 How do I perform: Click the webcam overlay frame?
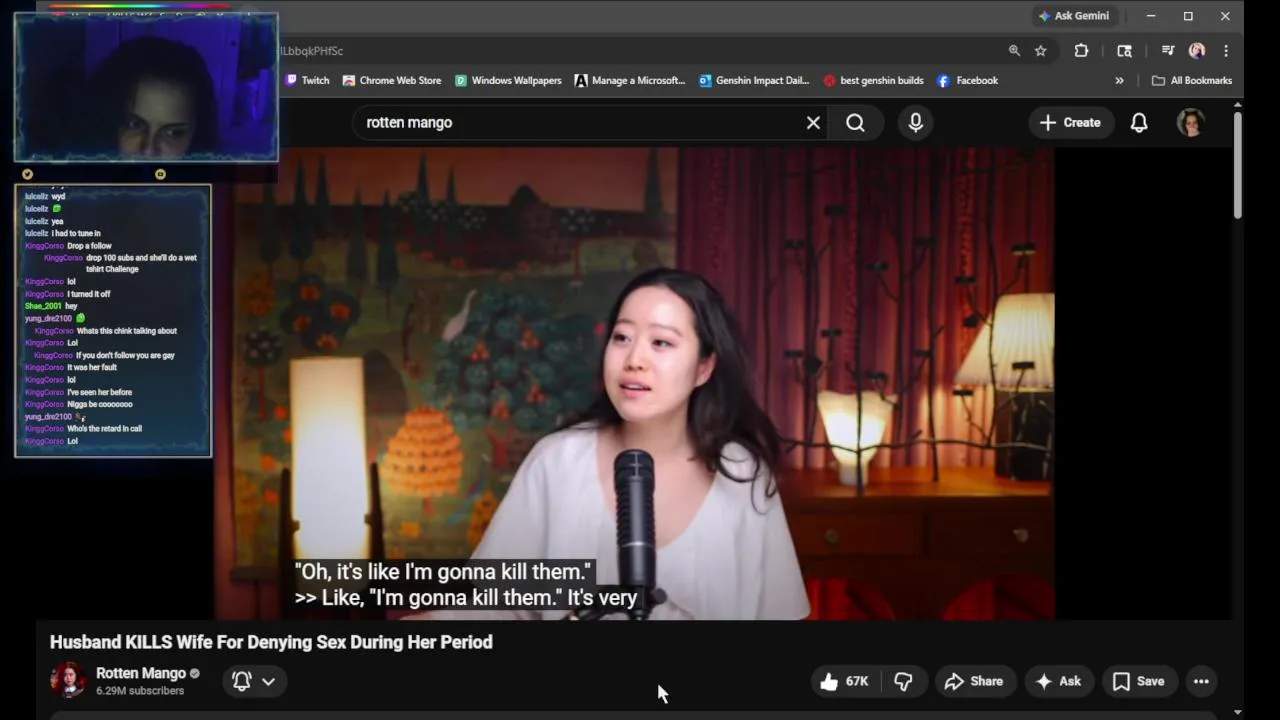click(146, 88)
